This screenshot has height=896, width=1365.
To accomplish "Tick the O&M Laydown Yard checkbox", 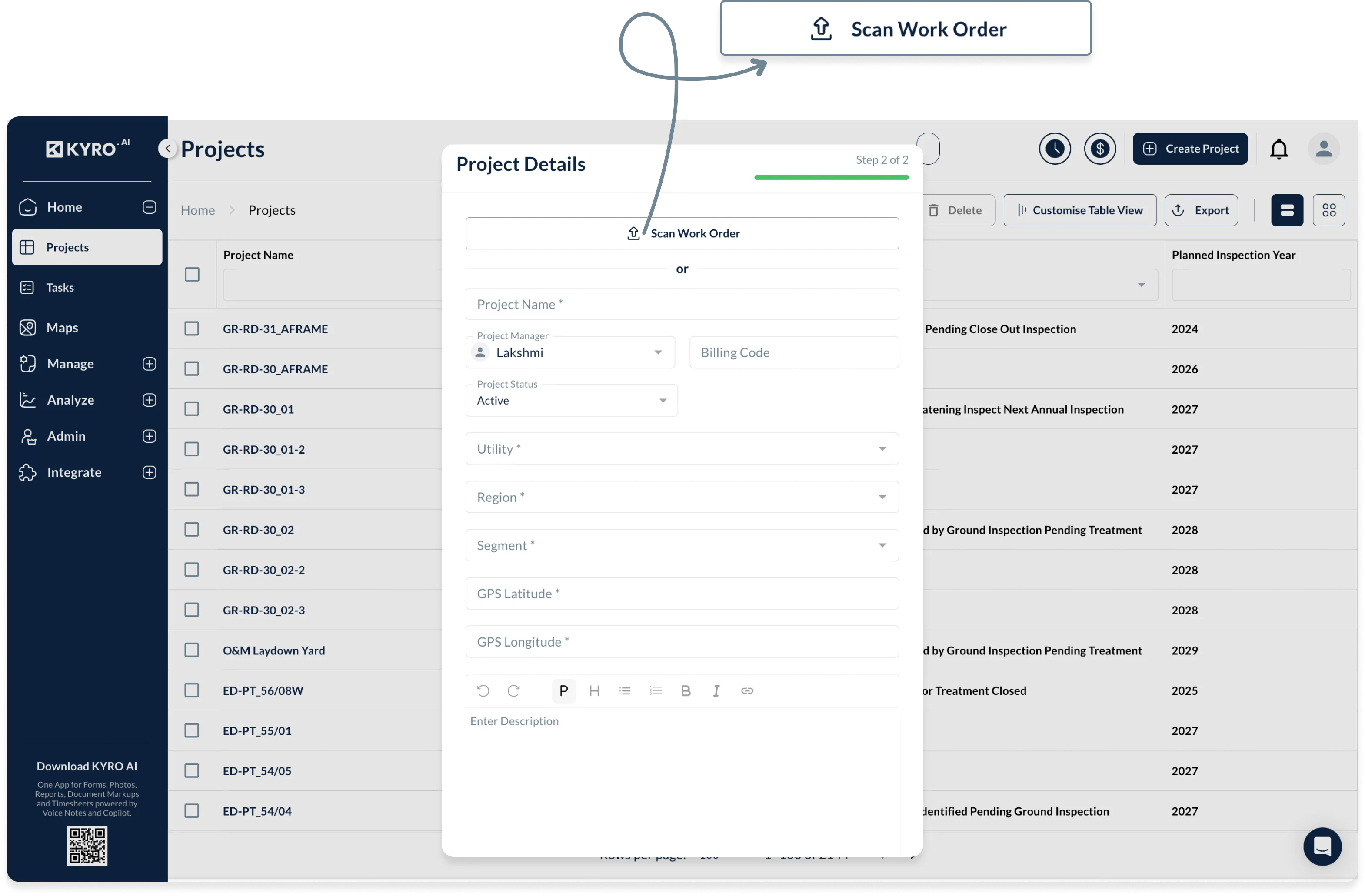I will (x=192, y=650).
